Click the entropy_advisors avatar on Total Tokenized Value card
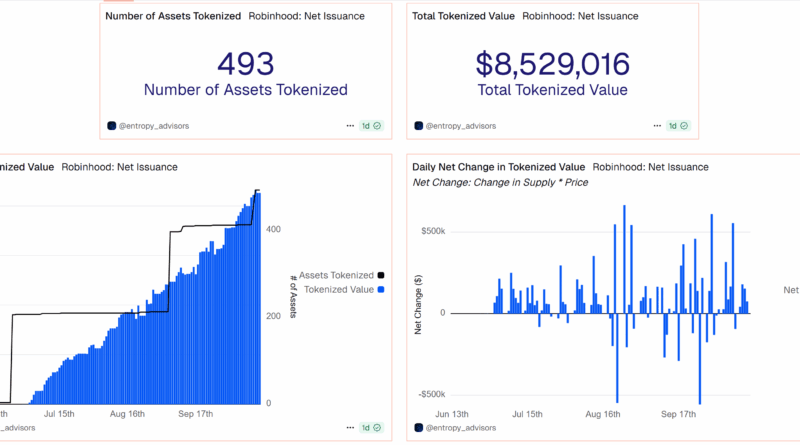 (418, 126)
